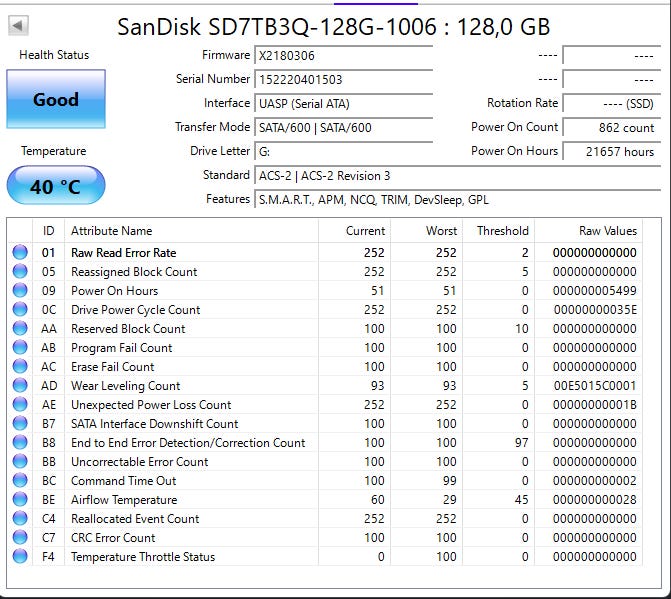Click the status orb for Wear Leveling Count

point(20,385)
